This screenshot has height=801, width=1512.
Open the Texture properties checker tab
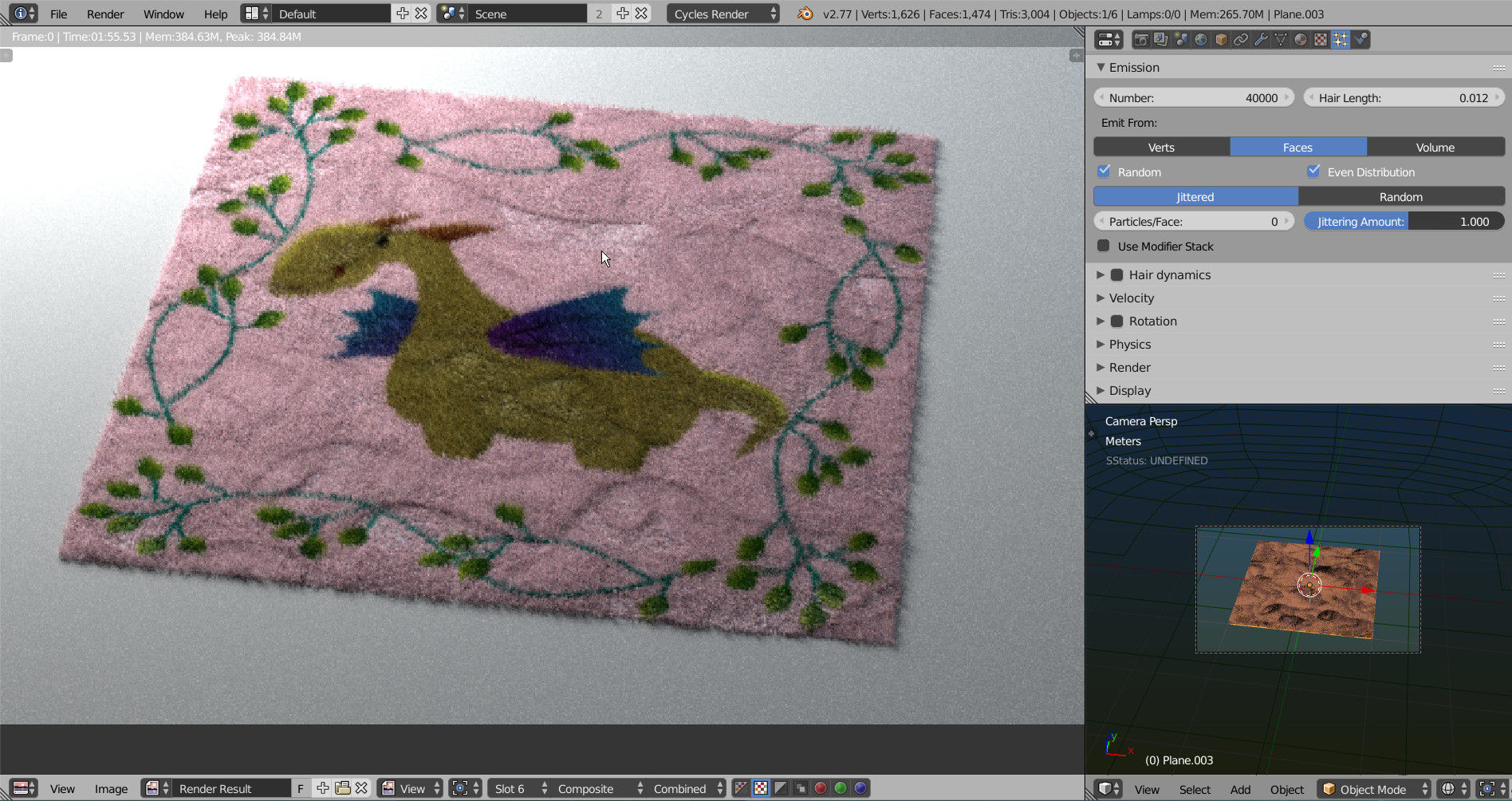(x=1321, y=39)
